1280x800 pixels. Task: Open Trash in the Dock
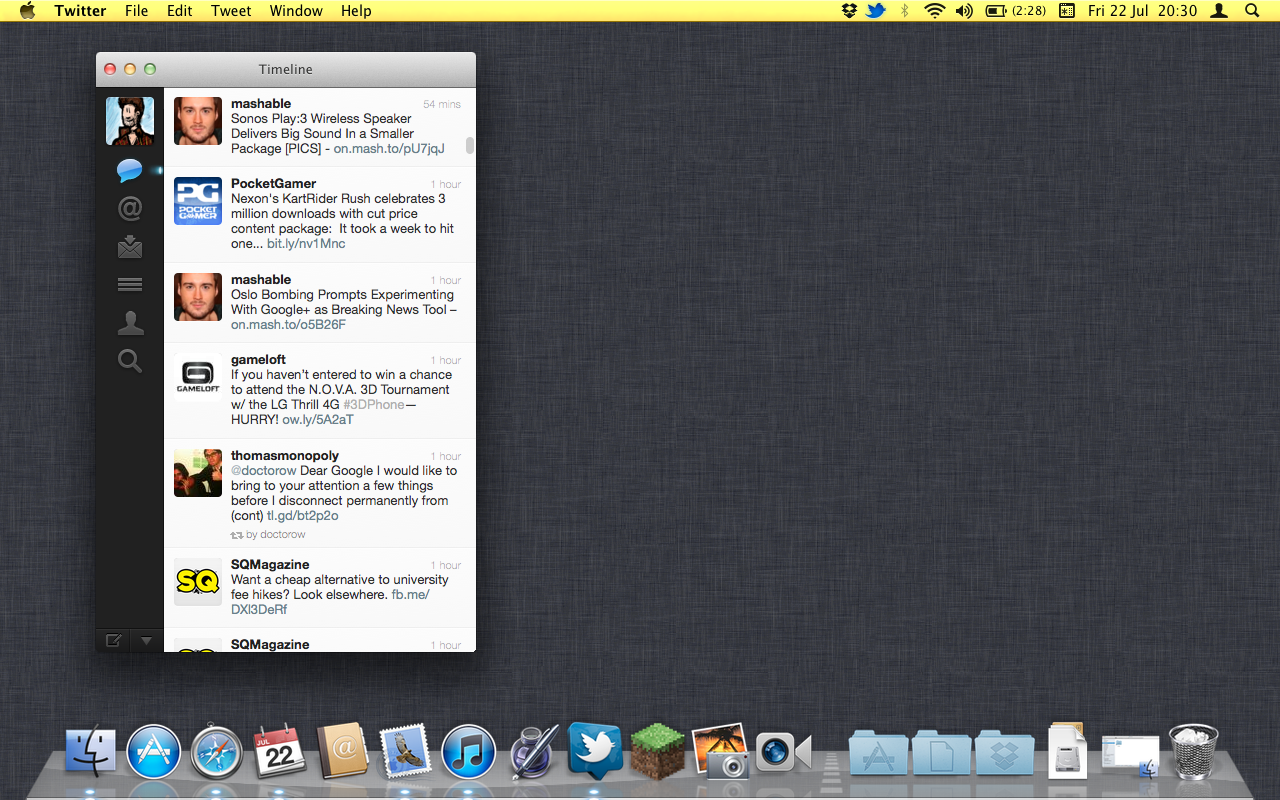(x=1193, y=752)
